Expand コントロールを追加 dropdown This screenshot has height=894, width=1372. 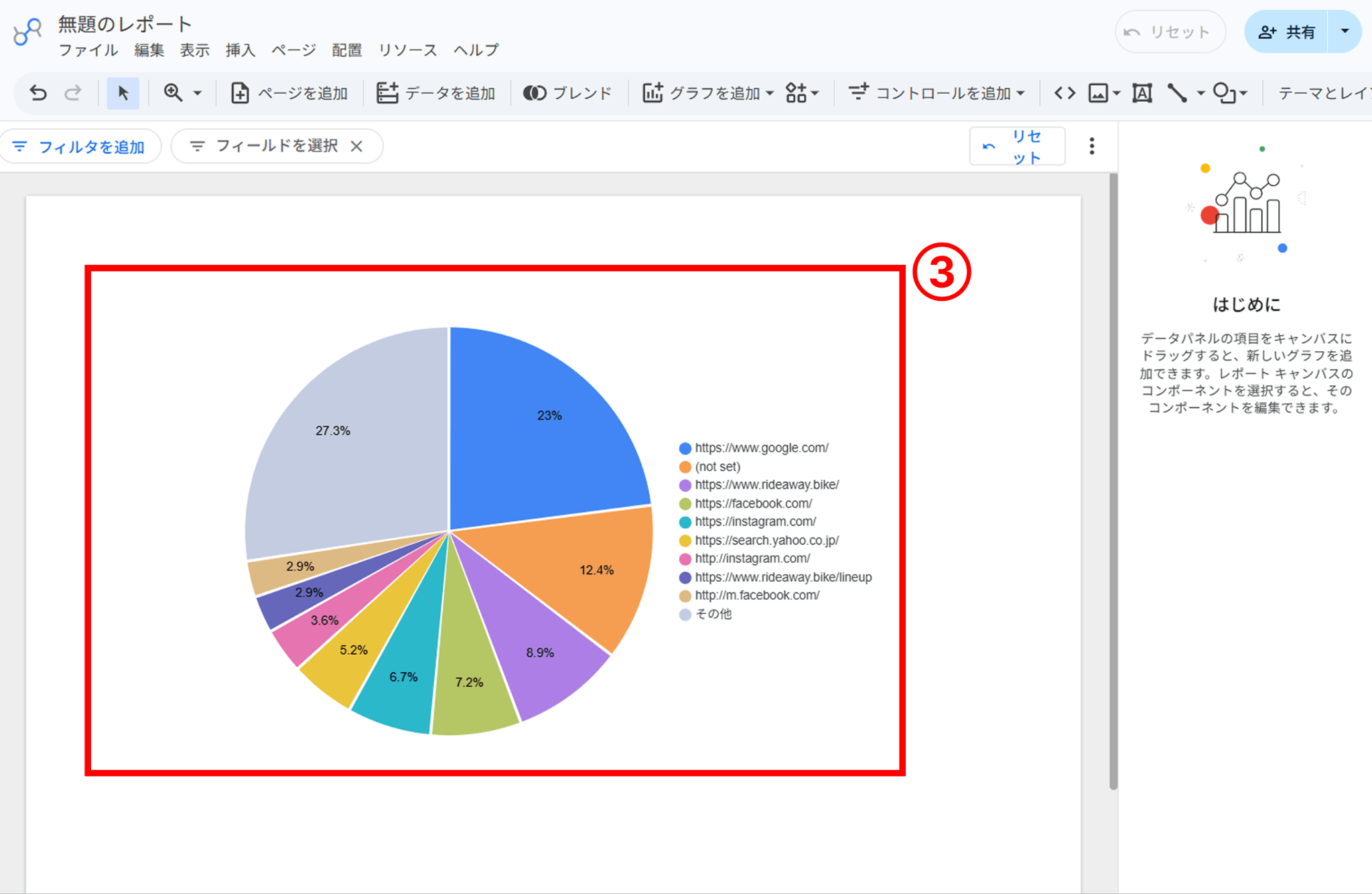click(x=937, y=92)
